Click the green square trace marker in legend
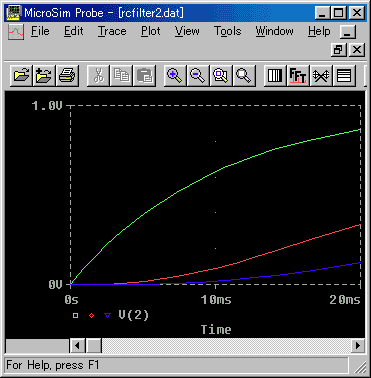Image resolution: width=371 pixels, height=378 pixels. pos(76,315)
